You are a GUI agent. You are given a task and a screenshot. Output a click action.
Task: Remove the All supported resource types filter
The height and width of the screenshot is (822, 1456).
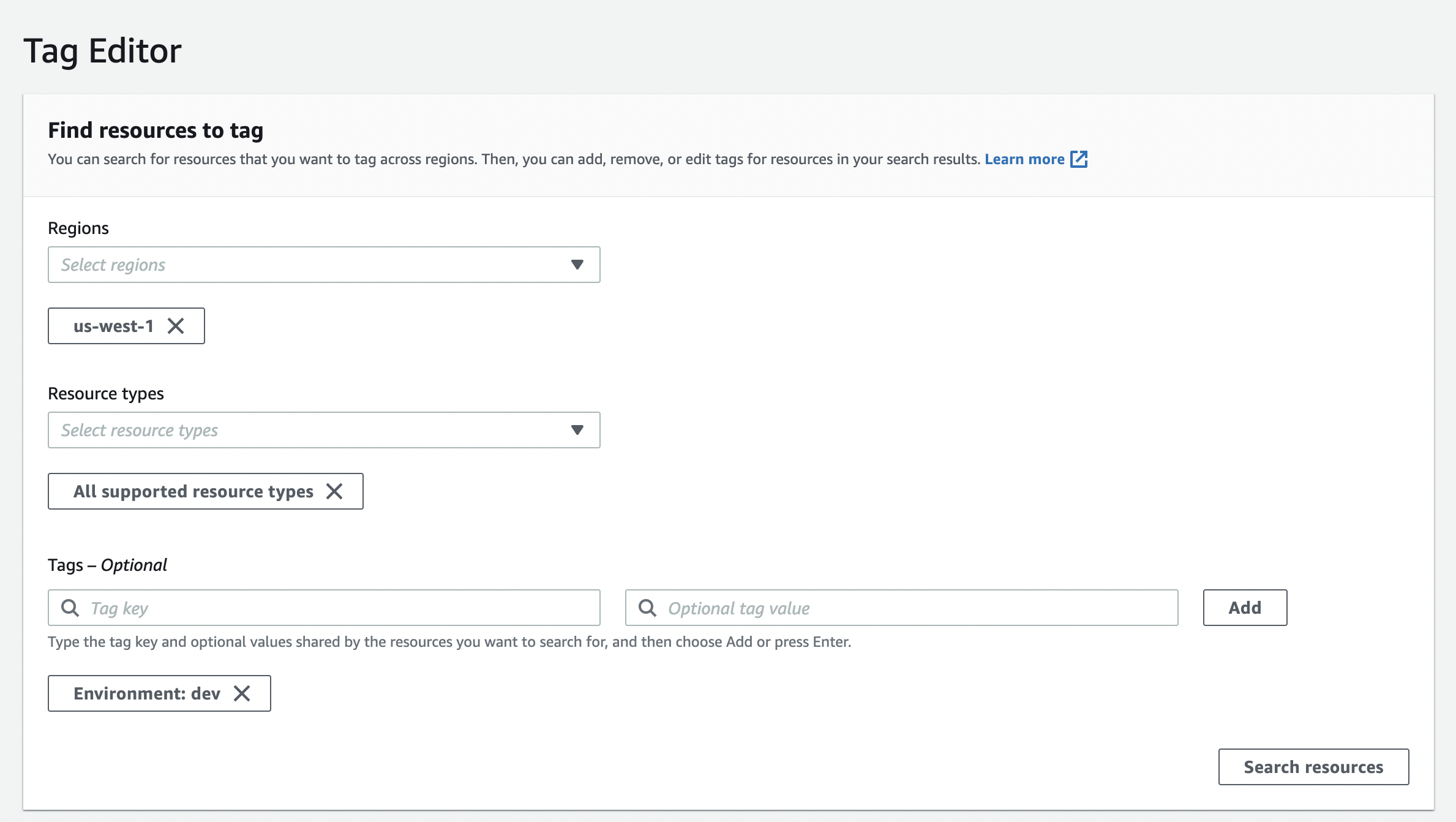(x=336, y=491)
